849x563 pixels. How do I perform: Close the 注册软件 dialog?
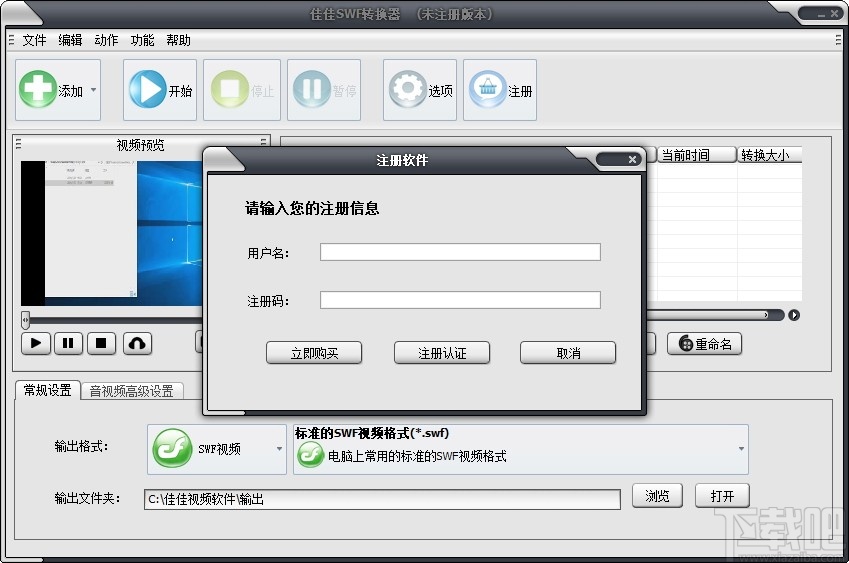click(x=632, y=159)
